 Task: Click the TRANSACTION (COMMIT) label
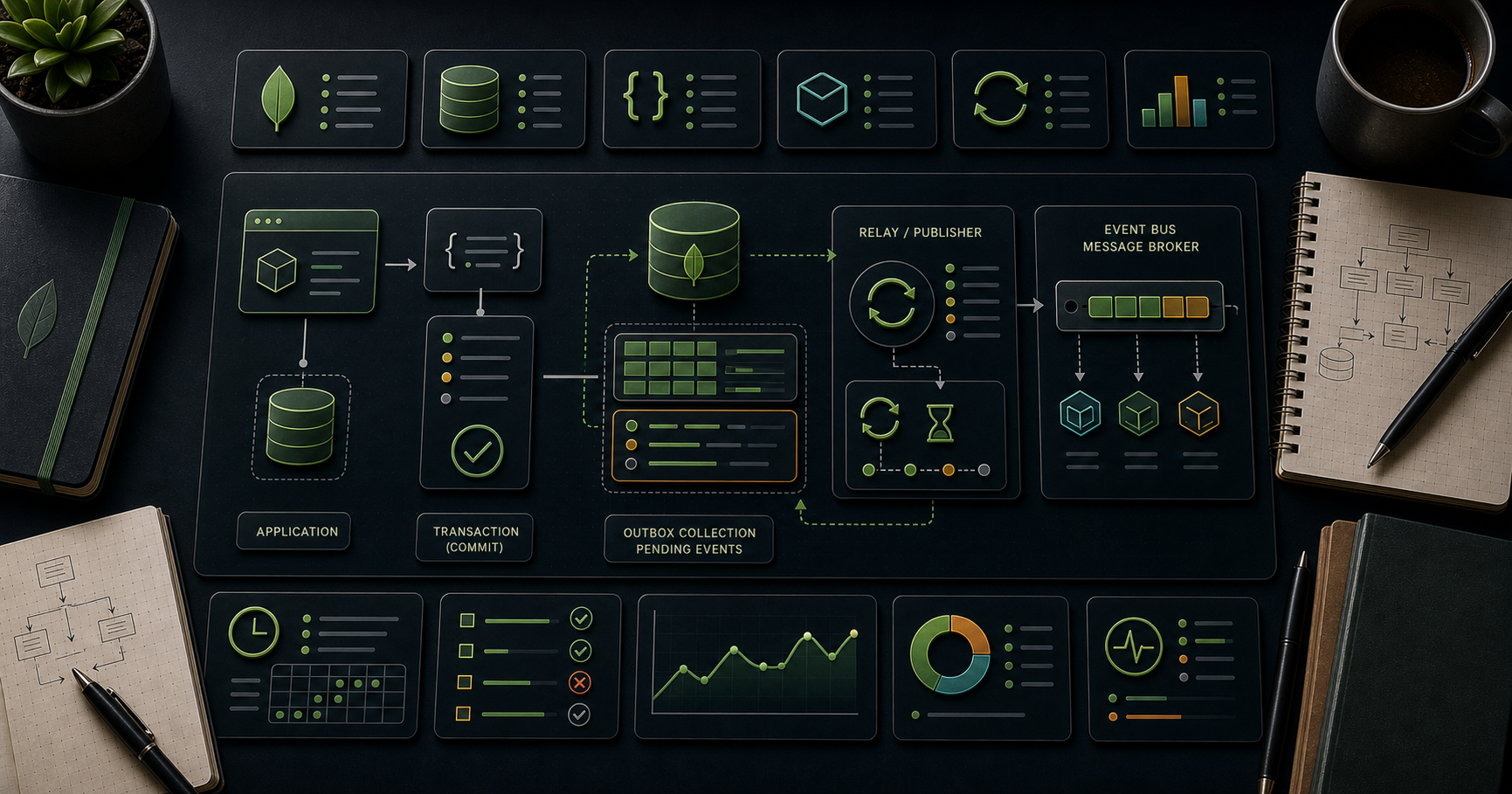click(475, 539)
